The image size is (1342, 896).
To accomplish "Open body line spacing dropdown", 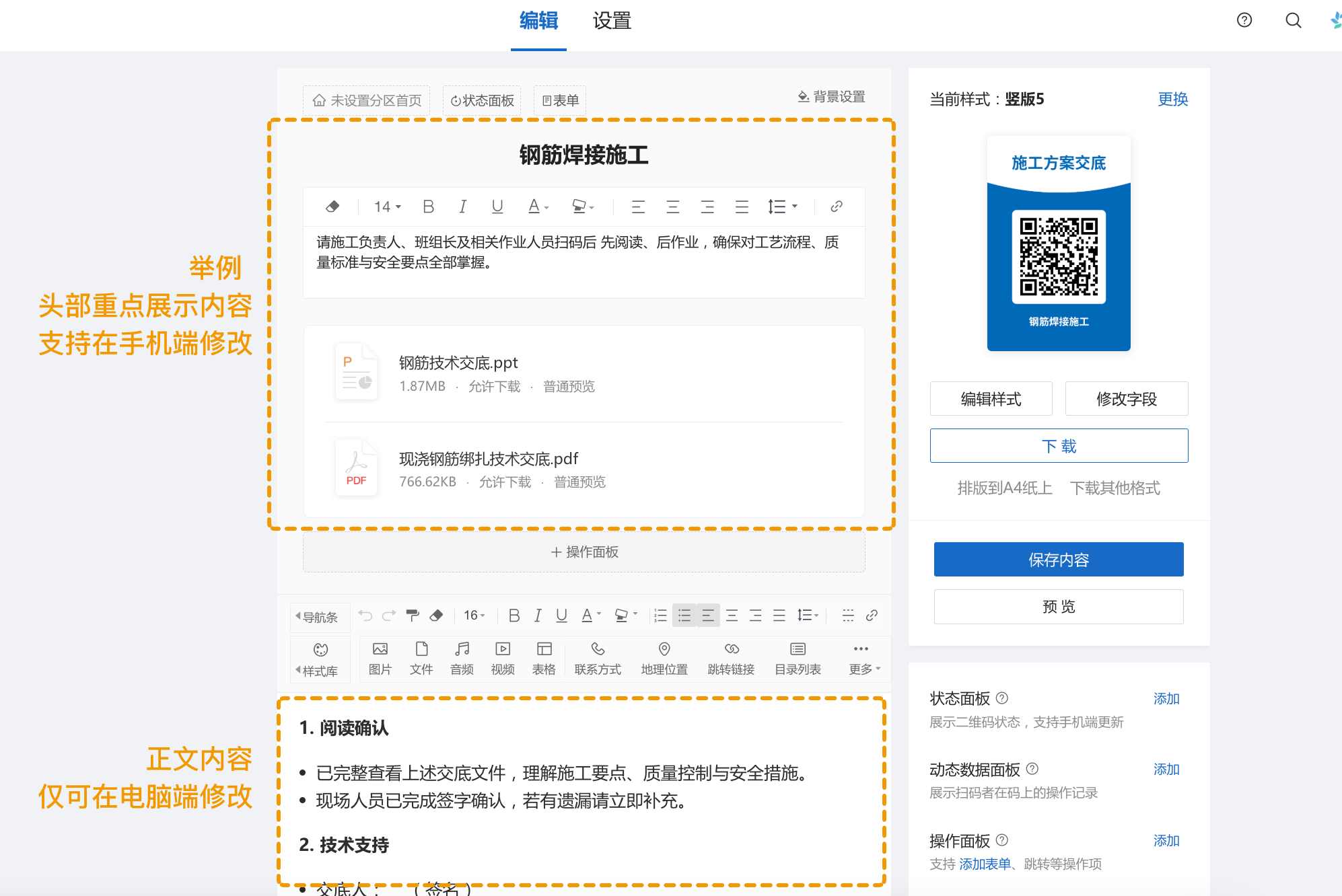I will click(808, 615).
